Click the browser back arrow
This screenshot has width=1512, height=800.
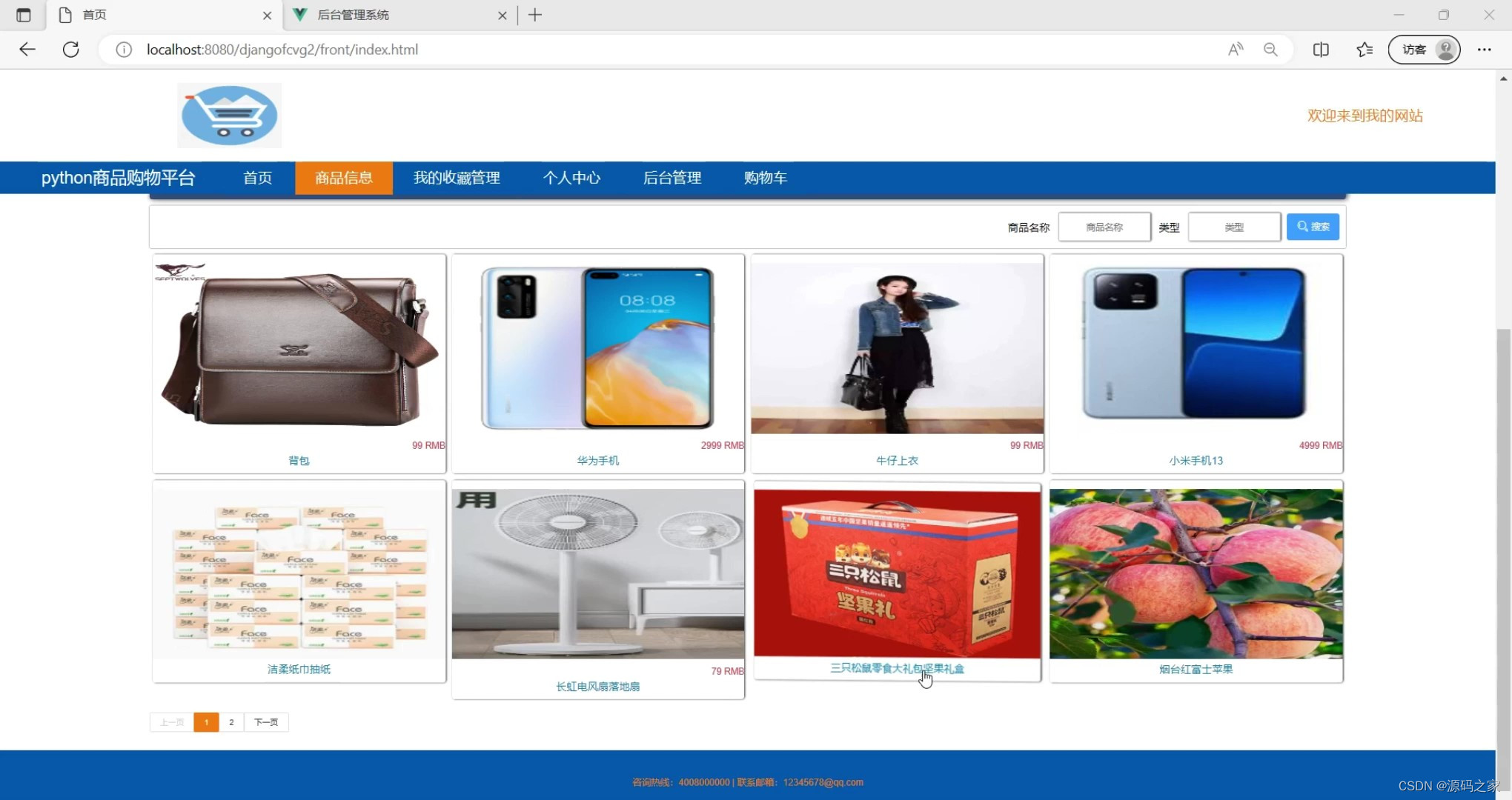tap(27, 50)
